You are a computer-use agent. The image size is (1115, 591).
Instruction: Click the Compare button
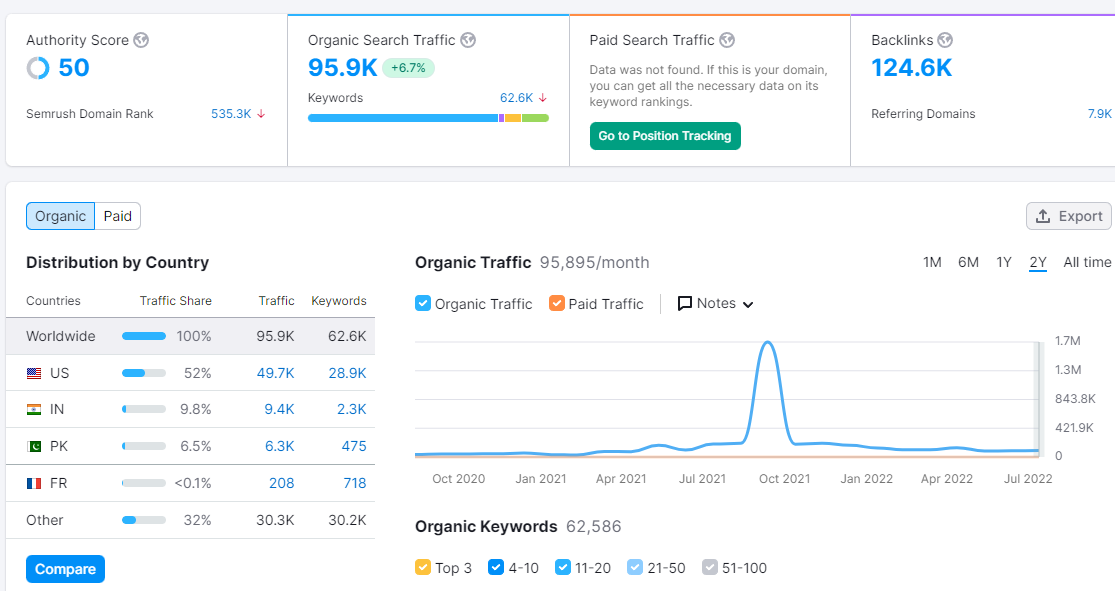65,569
